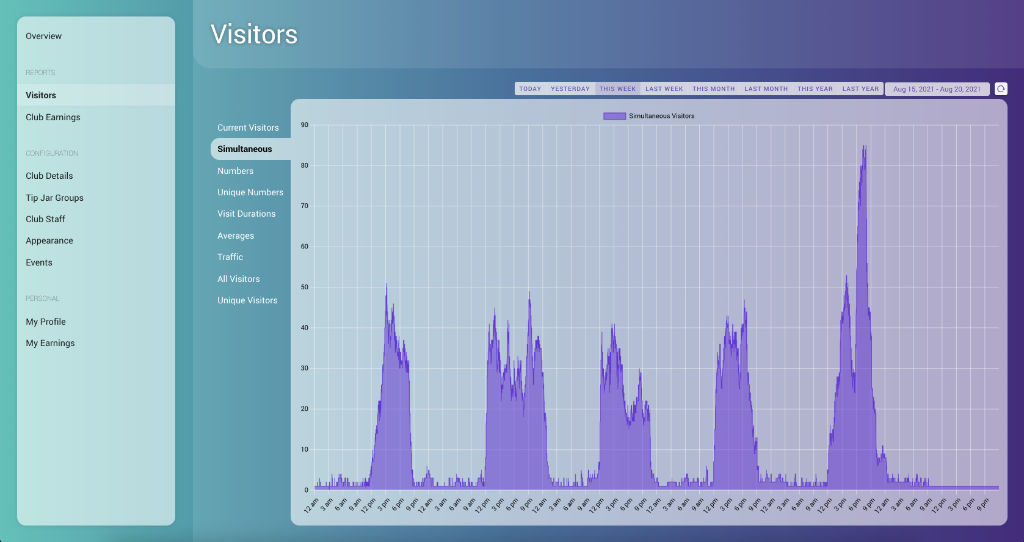Click the refresh icon beside the date range

[x=1000, y=89]
